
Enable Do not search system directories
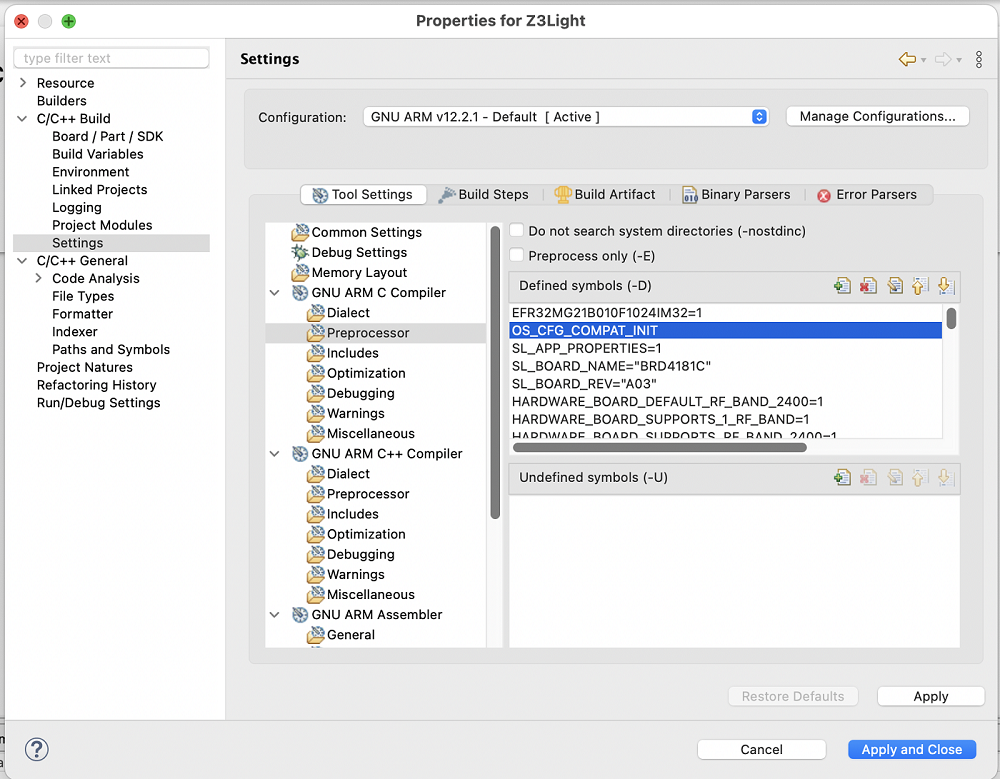click(x=517, y=230)
